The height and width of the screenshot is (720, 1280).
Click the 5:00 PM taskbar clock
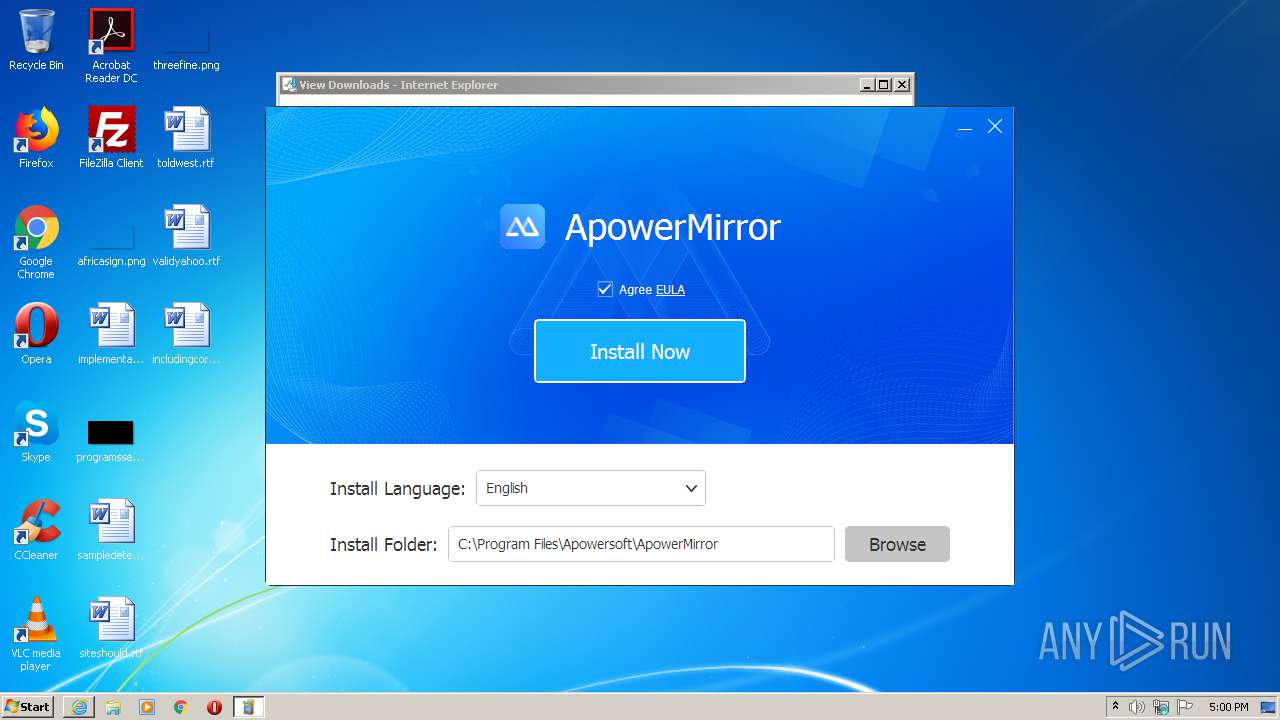(x=1228, y=707)
